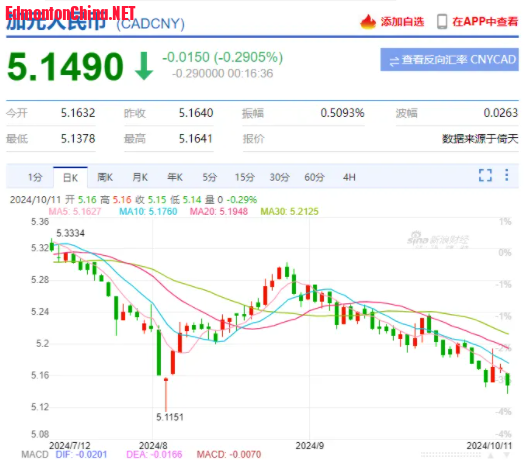The image size is (525, 469).
Task: Toggle the MA5 indicator label
Action: (x=75, y=212)
